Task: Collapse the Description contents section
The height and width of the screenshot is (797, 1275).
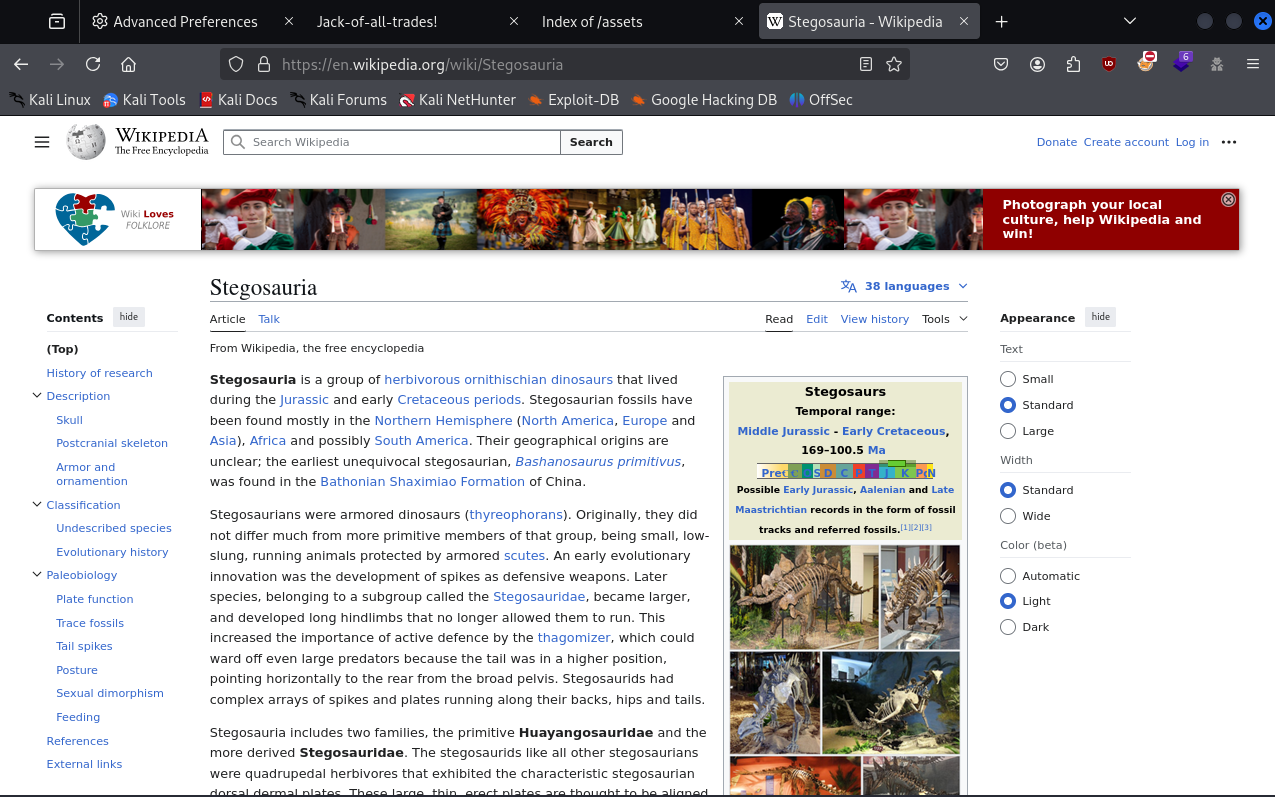Action: pyautogui.click(x=37, y=396)
